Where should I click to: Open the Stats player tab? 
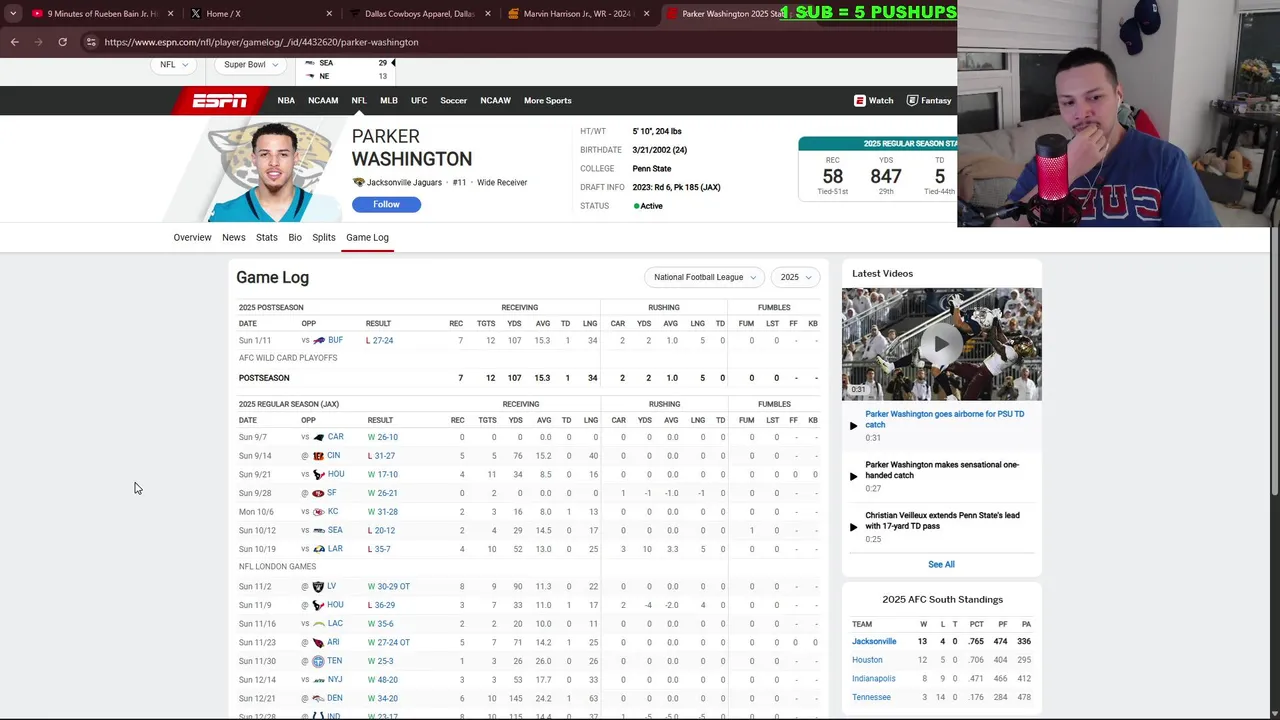(266, 237)
